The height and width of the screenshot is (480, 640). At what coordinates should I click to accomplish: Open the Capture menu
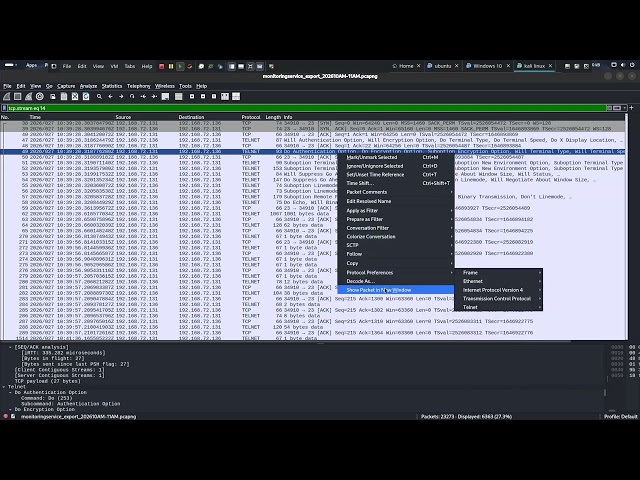(66, 86)
